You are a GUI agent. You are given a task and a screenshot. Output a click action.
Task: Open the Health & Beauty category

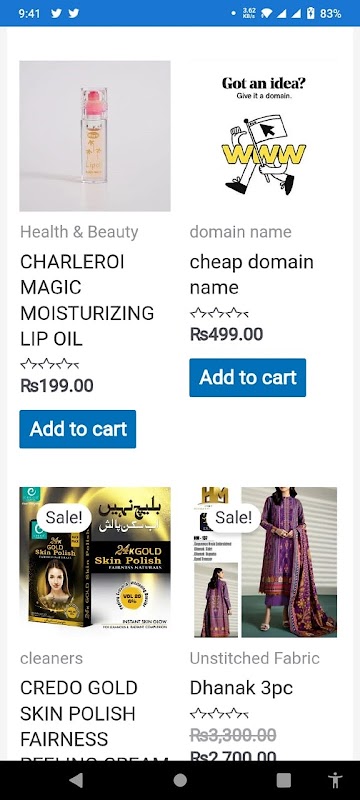click(x=79, y=232)
